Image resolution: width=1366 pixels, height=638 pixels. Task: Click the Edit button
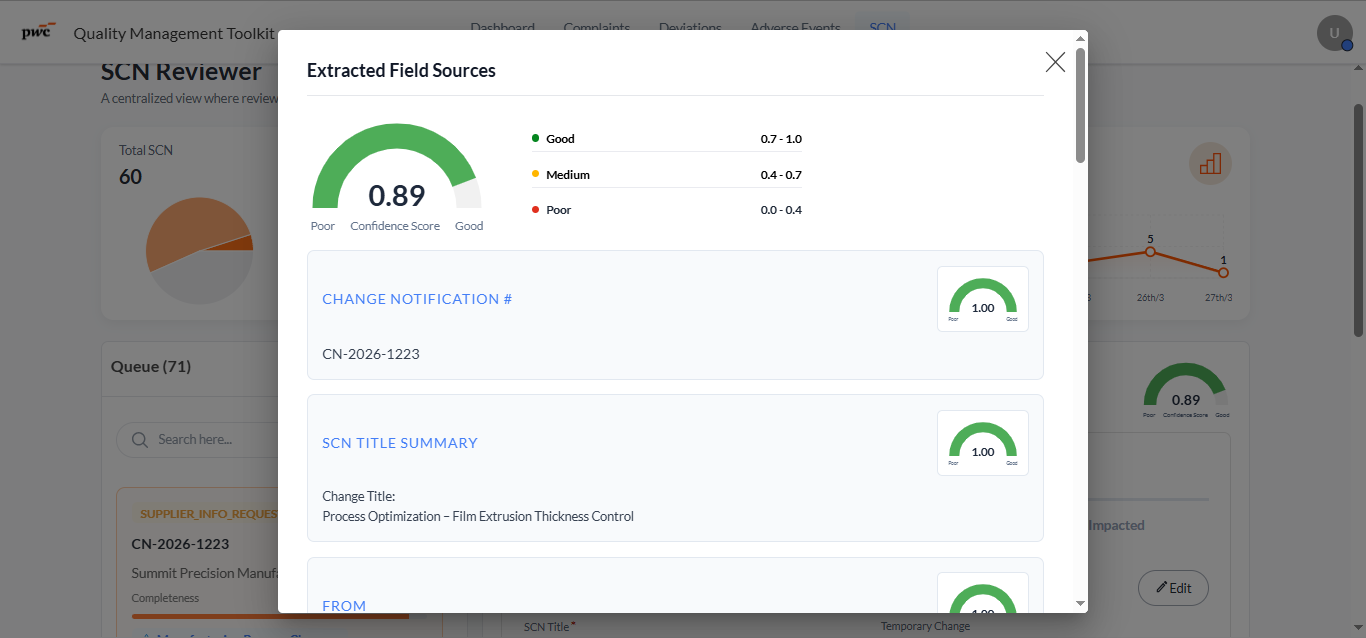click(x=1173, y=588)
